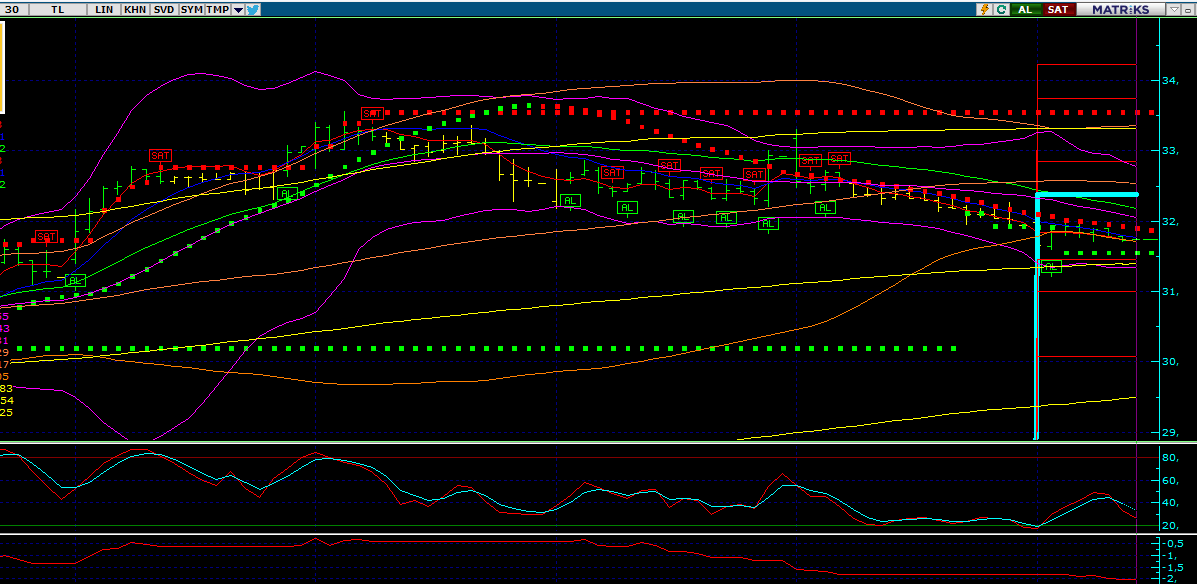Expand the triangle menu next to MATRIKS
The height and width of the screenshot is (584, 1197).
pyautogui.click(x=1174, y=9)
